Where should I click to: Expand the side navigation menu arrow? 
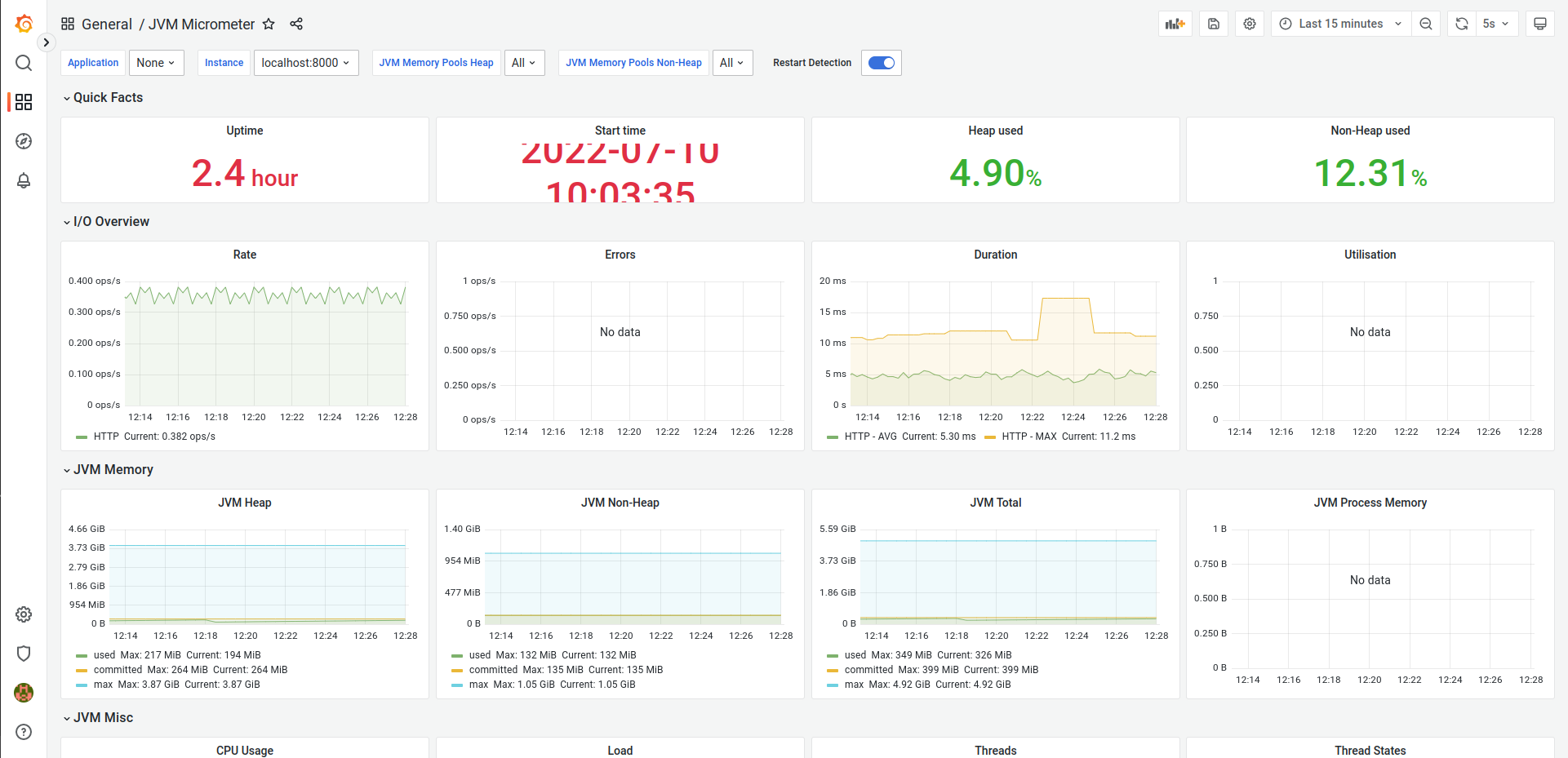click(47, 42)
